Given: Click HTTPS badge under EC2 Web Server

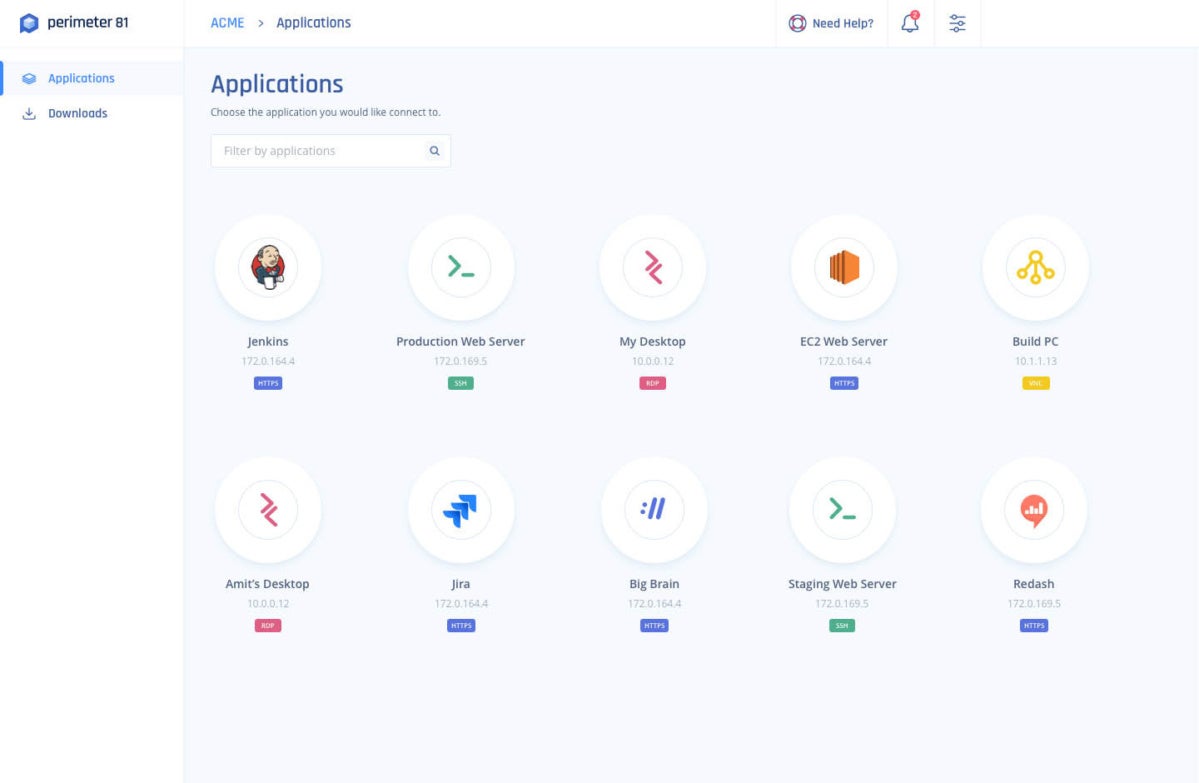Looking at the screenshot, I should (x=843, y=383).
